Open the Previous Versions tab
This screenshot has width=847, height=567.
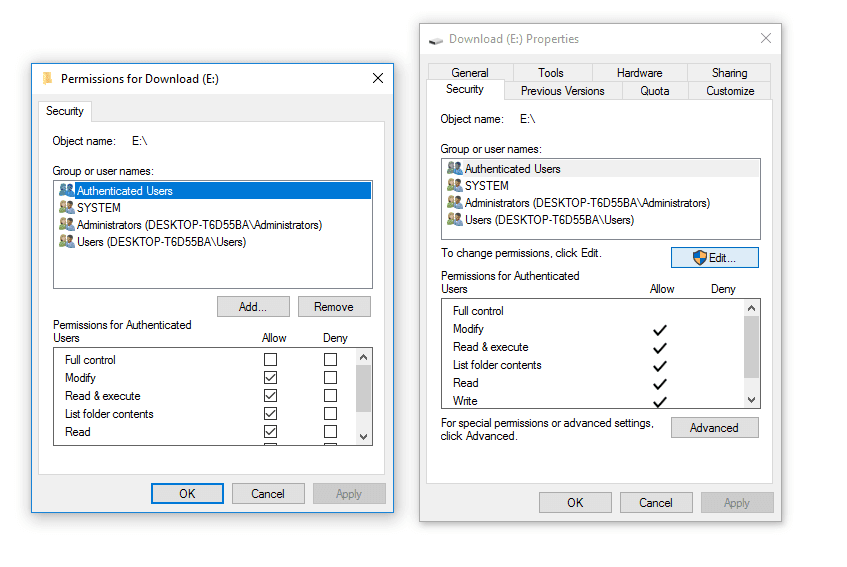(x=562, y=91)
